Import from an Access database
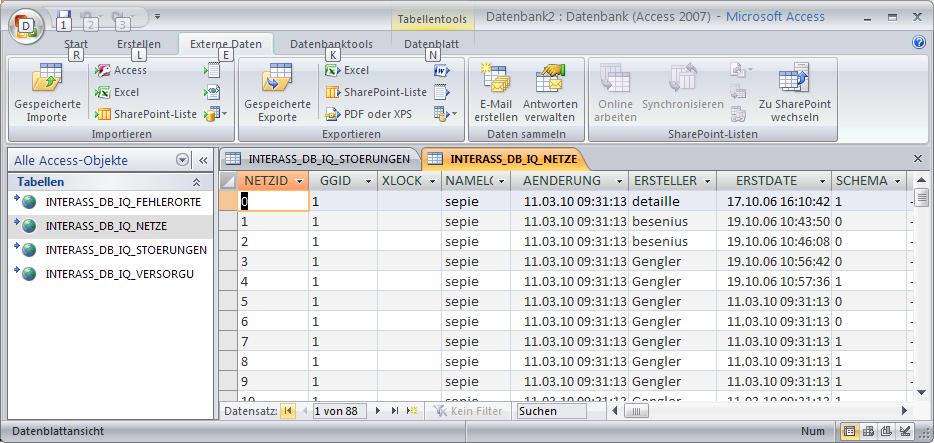This screenshot has width=934, height=443. pos(121,70)
